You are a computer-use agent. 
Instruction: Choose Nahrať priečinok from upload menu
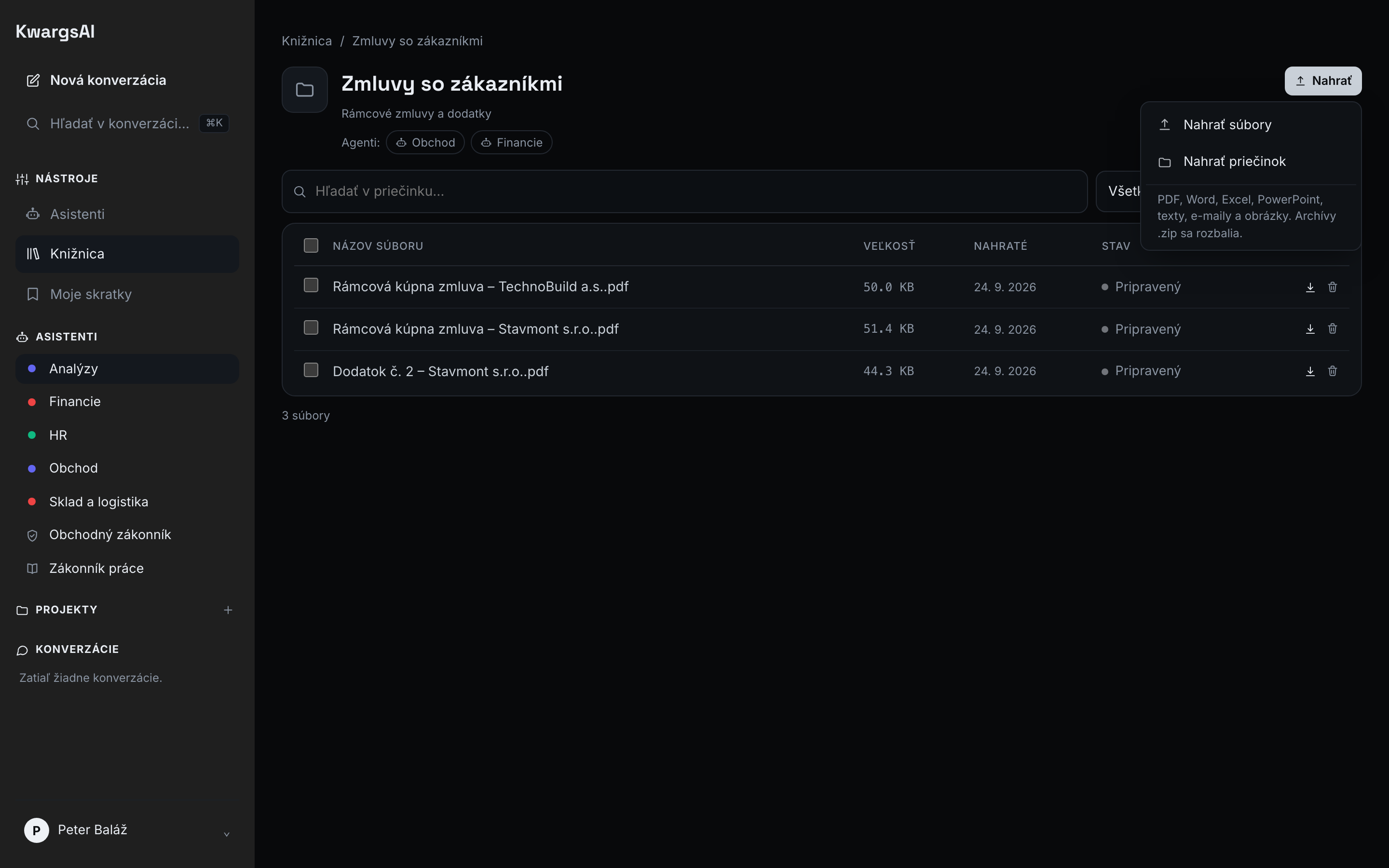[1250, 162]
